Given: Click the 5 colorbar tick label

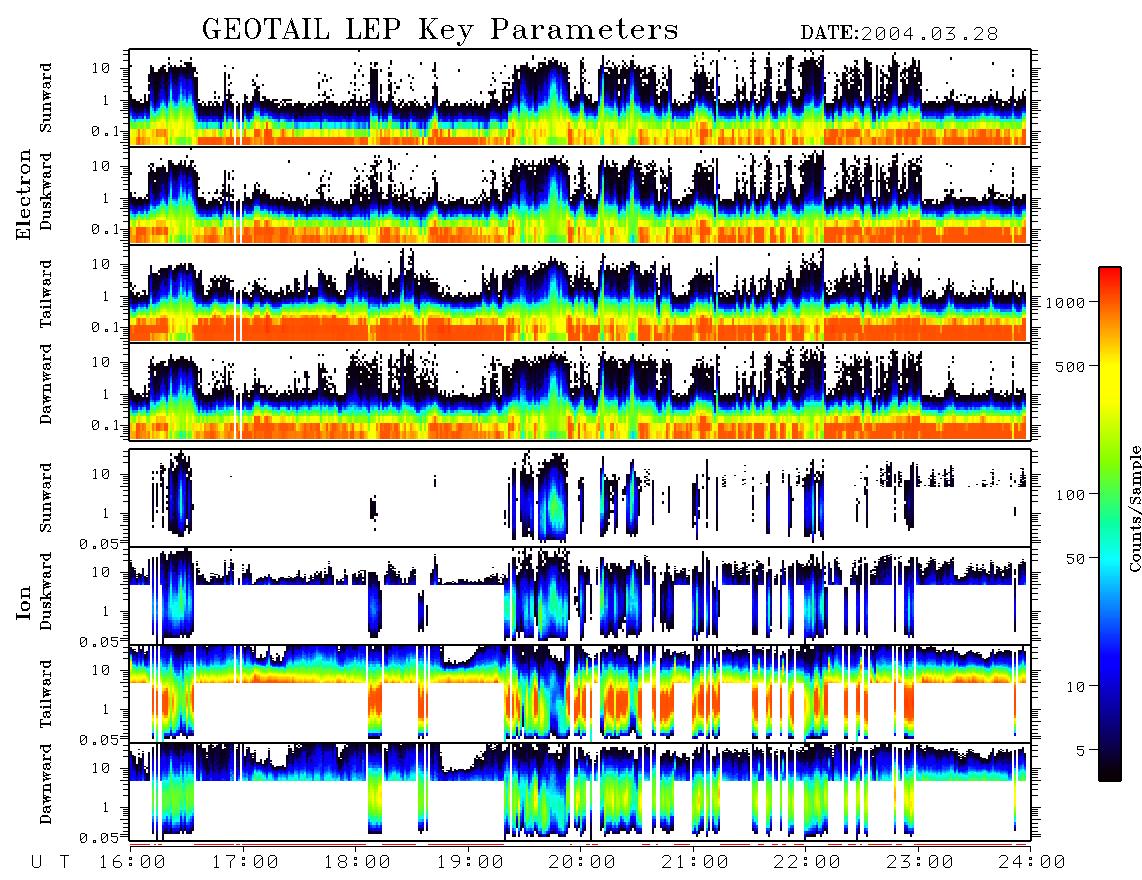Looking at the screenshot, I should point(1081,750).
